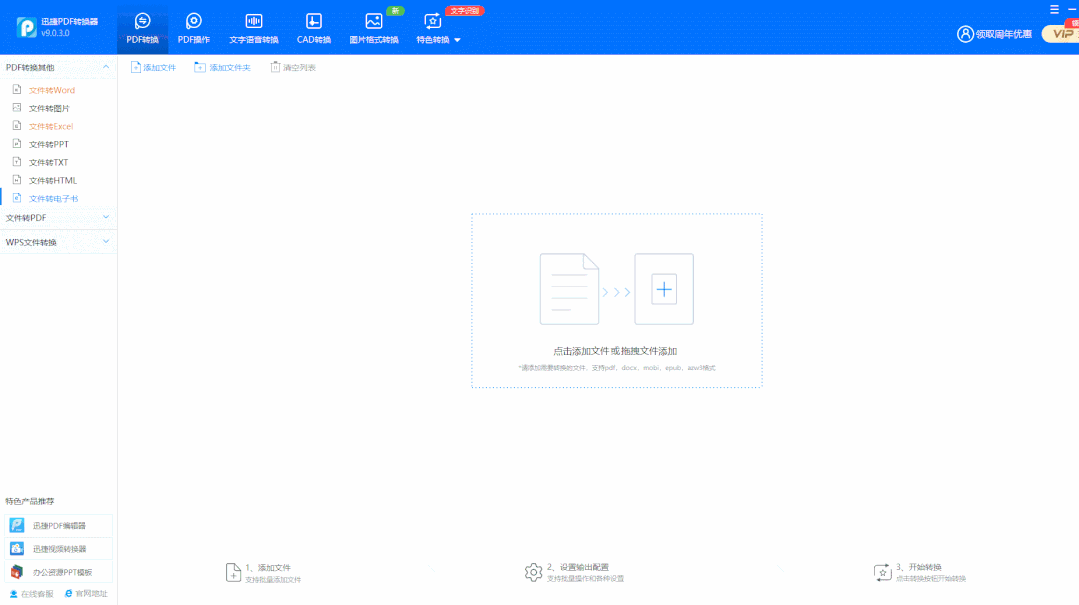Select 文件转Word in sidebar
The height and width of the screenshot is (605, 1079).
52,90
